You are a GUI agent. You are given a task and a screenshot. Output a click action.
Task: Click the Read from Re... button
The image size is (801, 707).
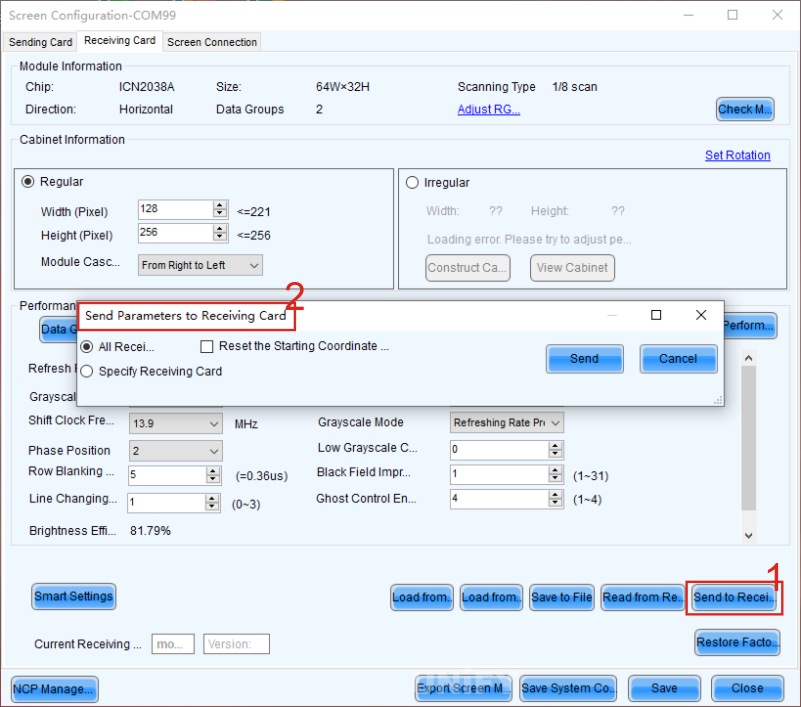pos(642,597)
